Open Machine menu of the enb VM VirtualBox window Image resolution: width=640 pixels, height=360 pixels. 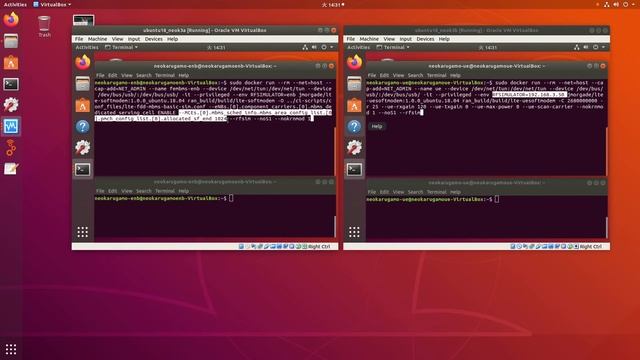98,39
